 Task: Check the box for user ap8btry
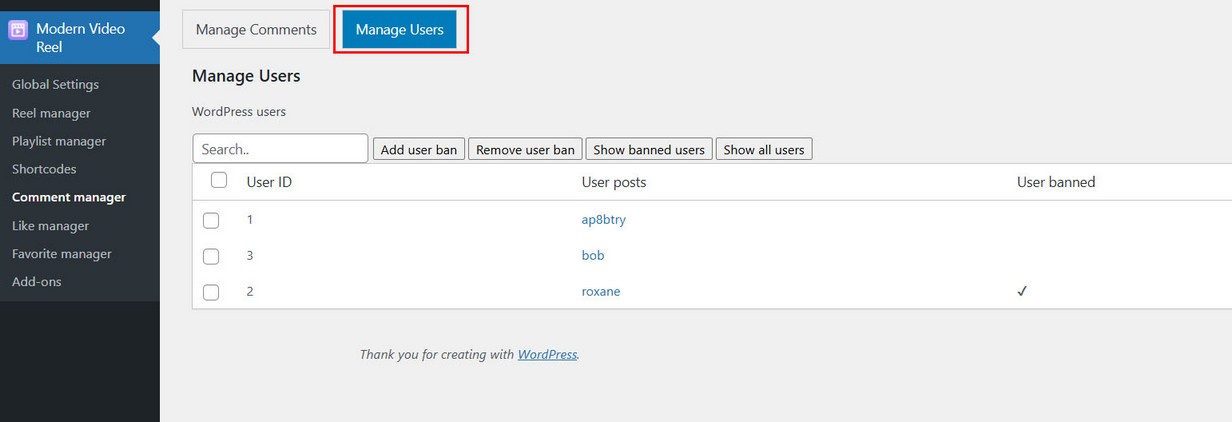211,220
